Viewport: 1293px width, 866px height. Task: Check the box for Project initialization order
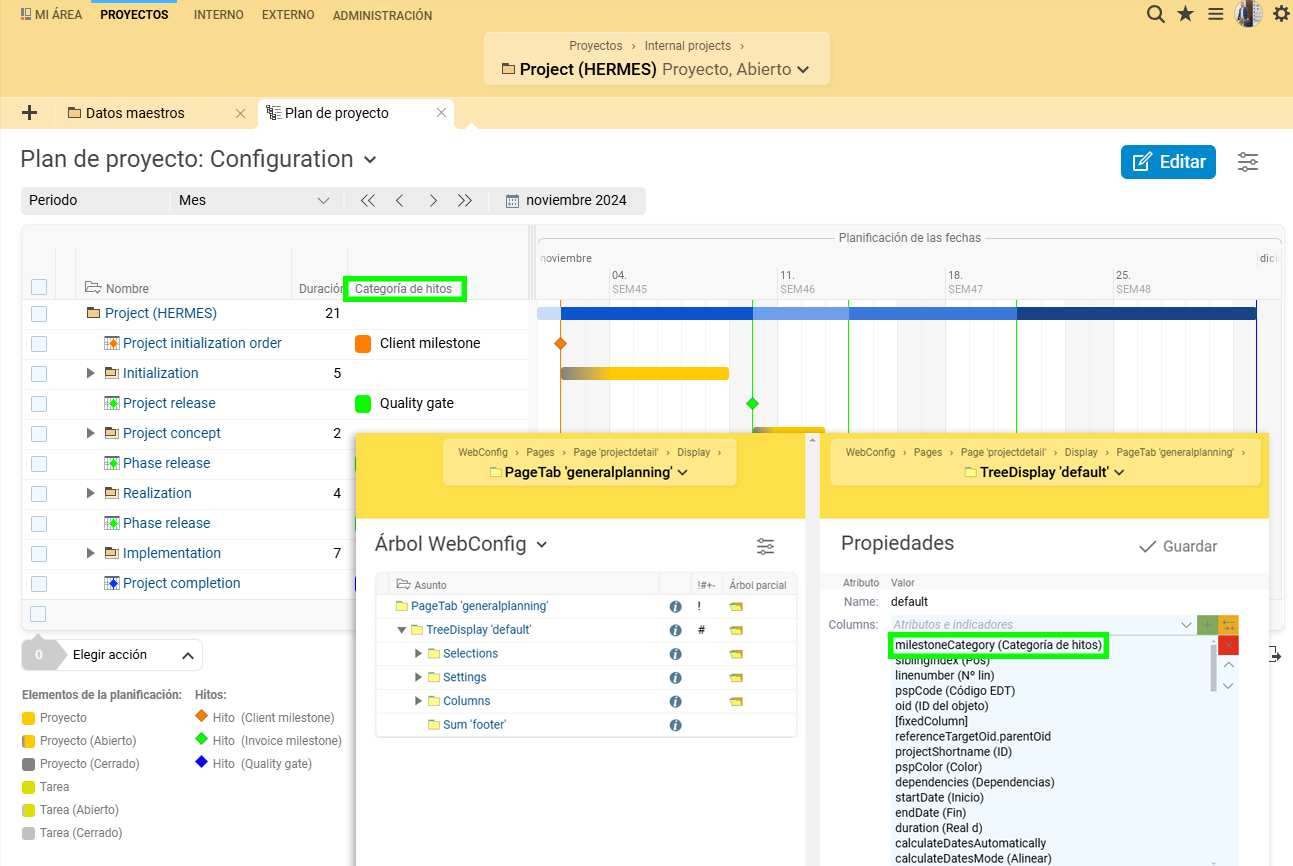[x=39, y=344]
